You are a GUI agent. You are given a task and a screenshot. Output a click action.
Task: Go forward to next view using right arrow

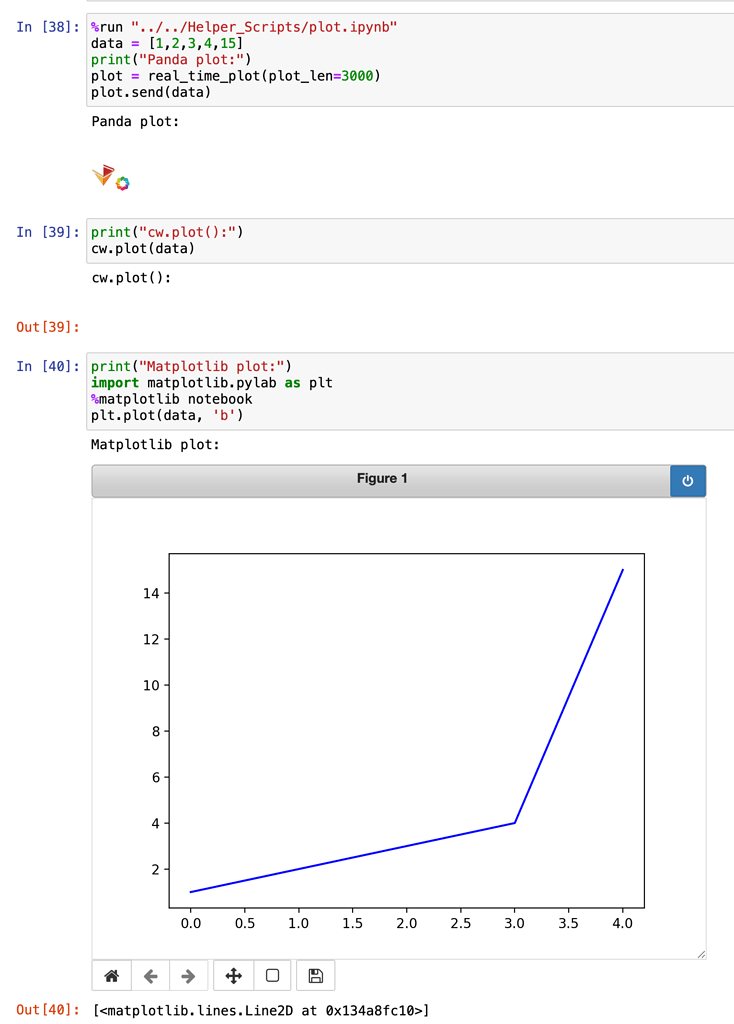[188, 976]
